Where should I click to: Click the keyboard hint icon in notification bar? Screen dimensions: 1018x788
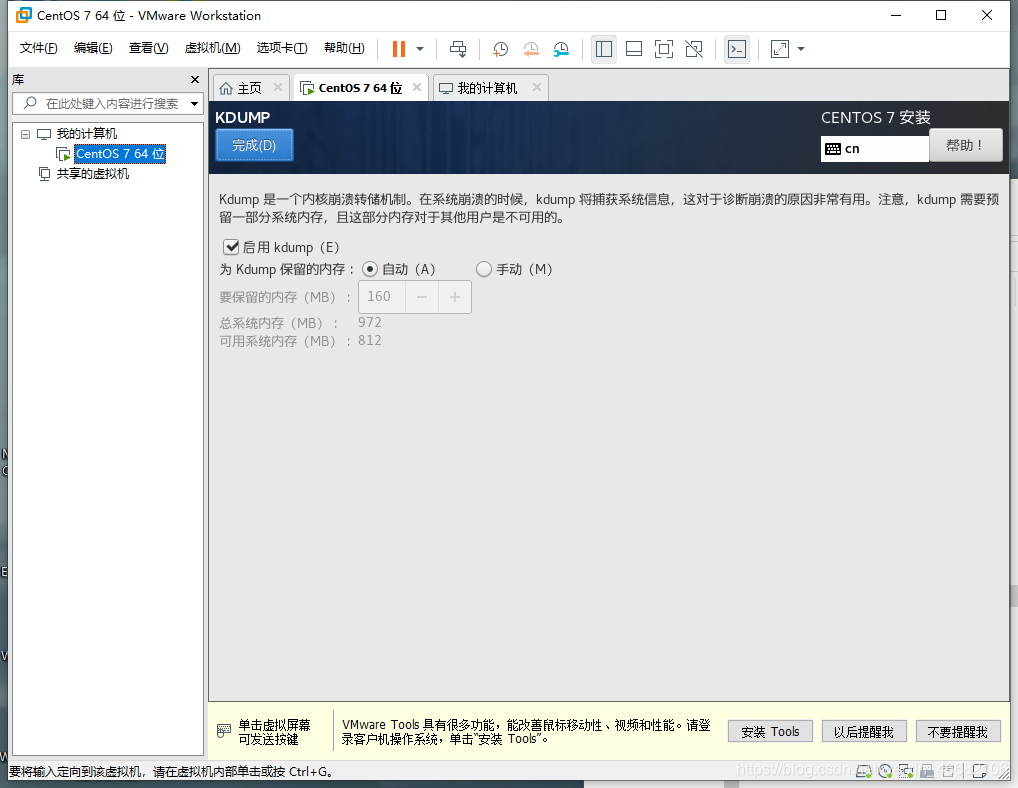(x=223, y=732)
